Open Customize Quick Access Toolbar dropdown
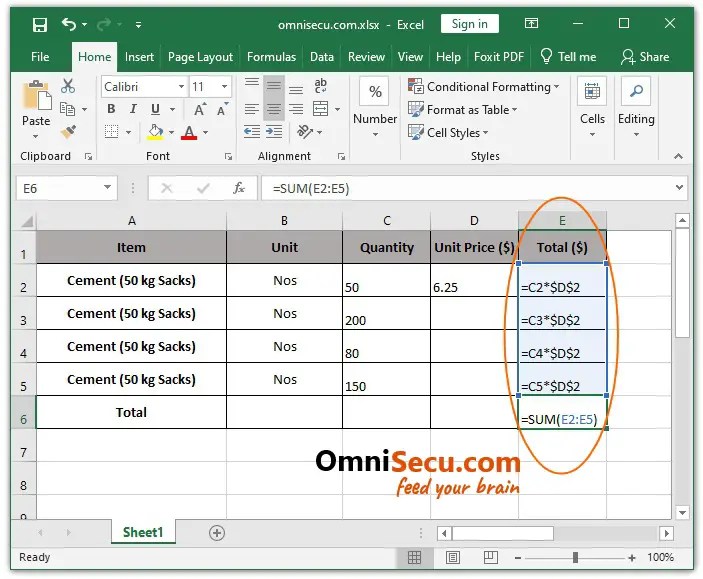This screenshot has height=579, width=703. (x=139, y=25)
